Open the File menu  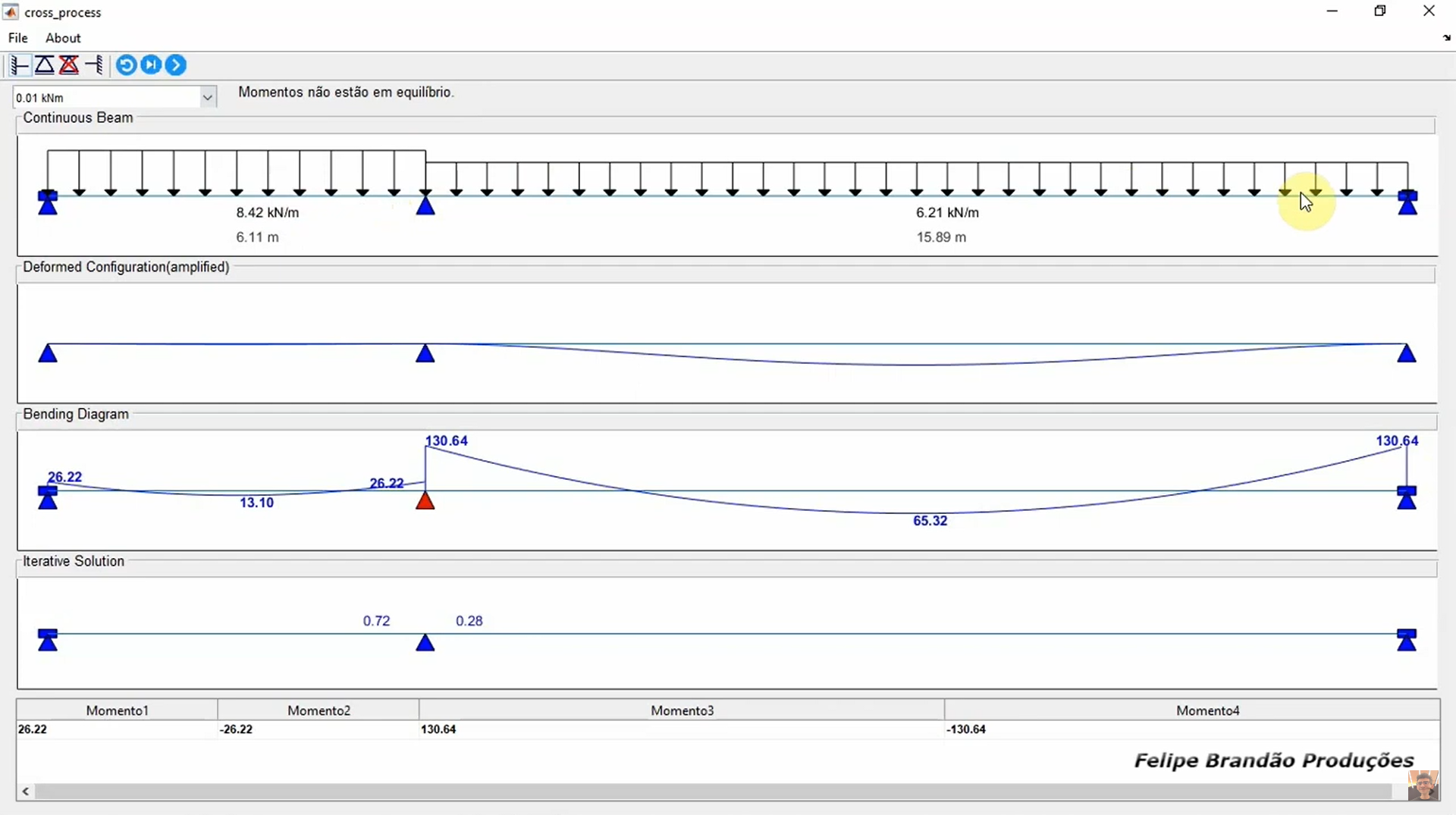click(17, 38)
